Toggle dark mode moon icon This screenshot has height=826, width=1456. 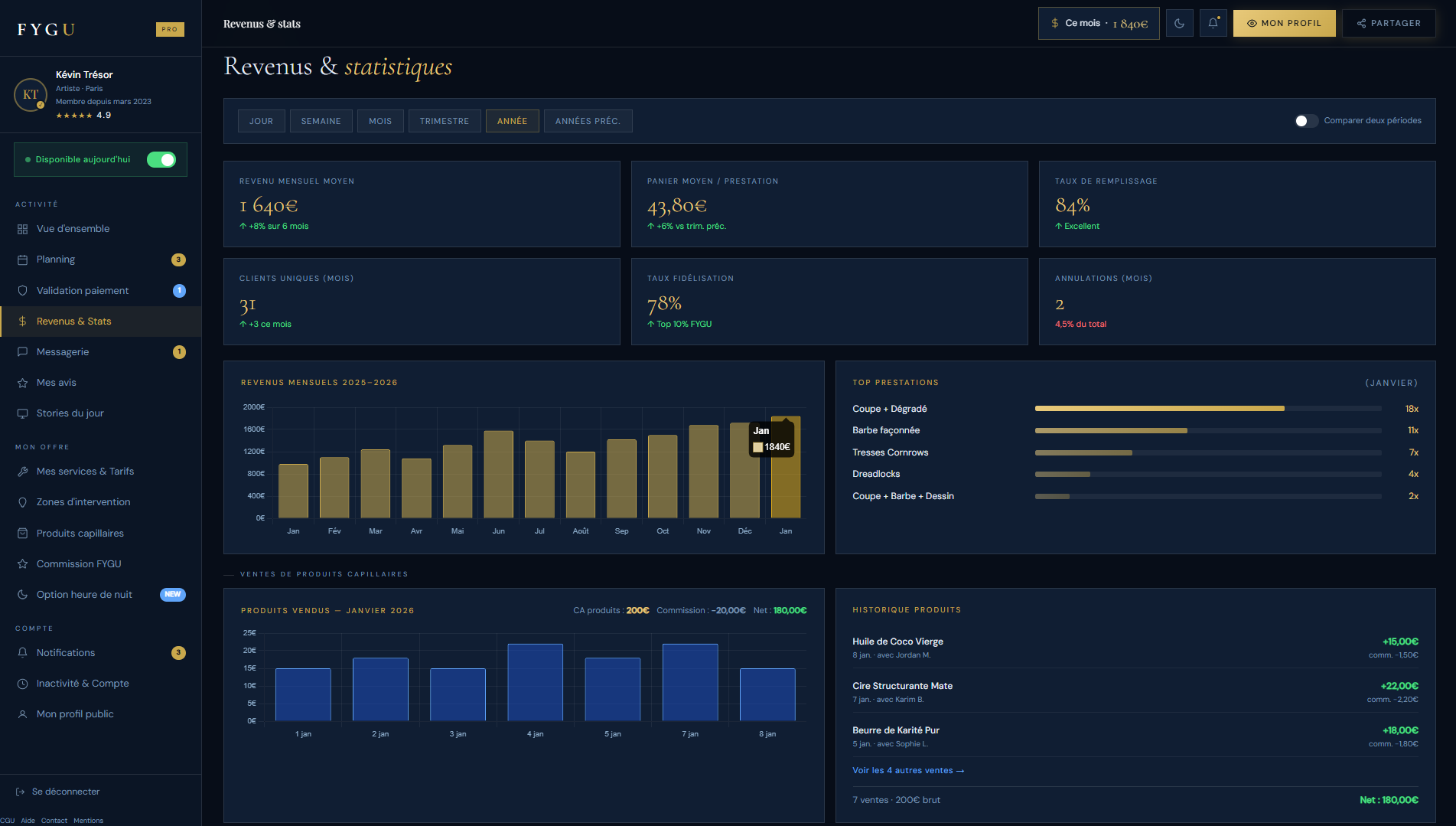[x=1179, y=23]
